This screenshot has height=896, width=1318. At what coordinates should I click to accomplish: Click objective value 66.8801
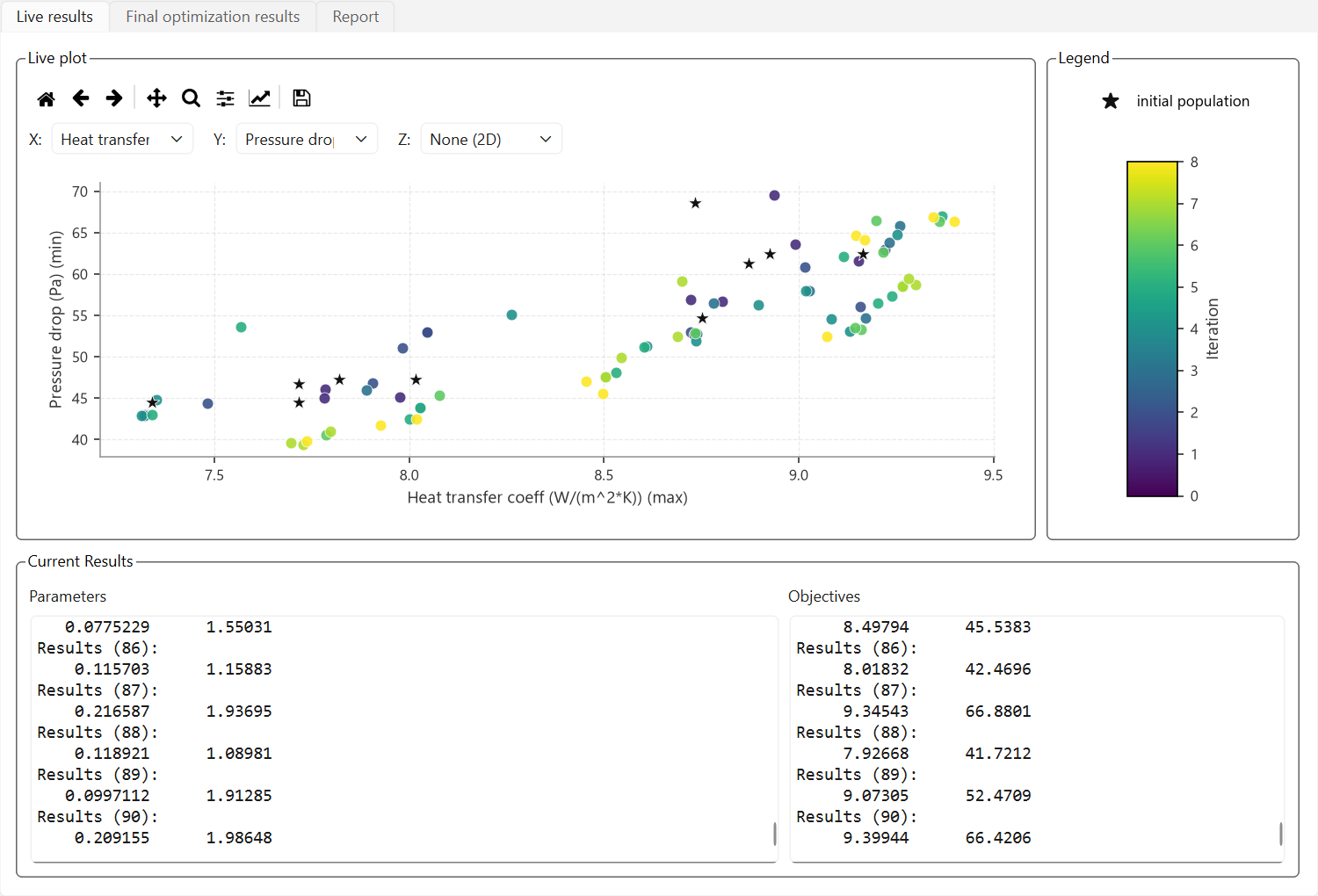click(998, 712)
